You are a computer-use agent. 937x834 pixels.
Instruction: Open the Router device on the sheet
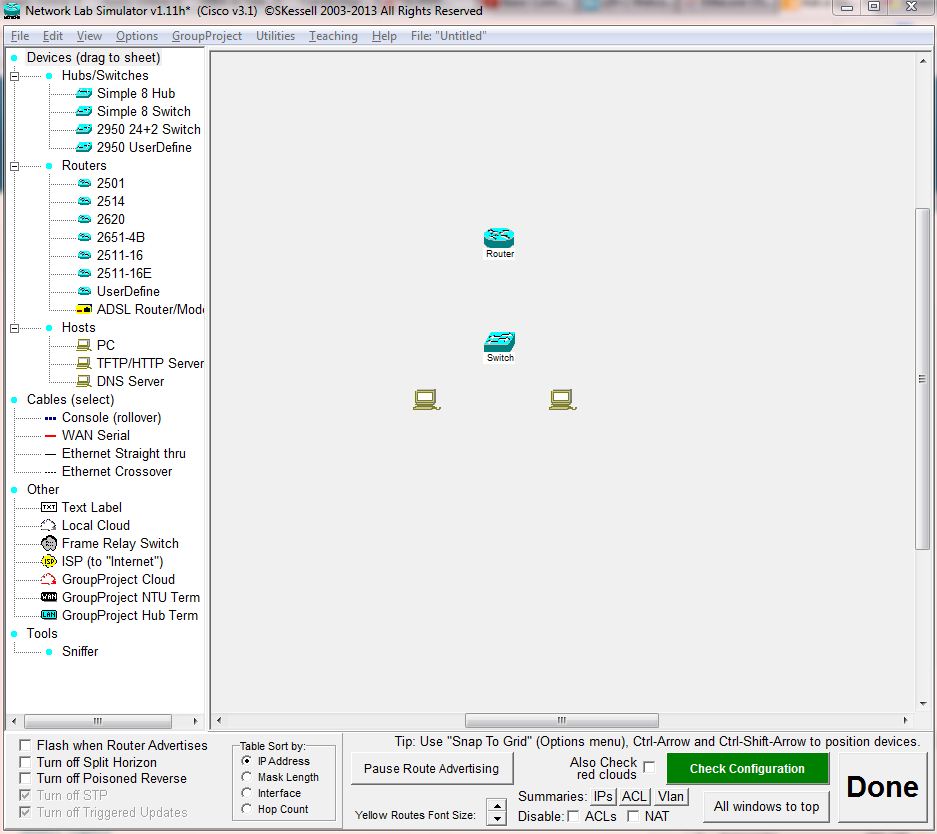point(499,236)
